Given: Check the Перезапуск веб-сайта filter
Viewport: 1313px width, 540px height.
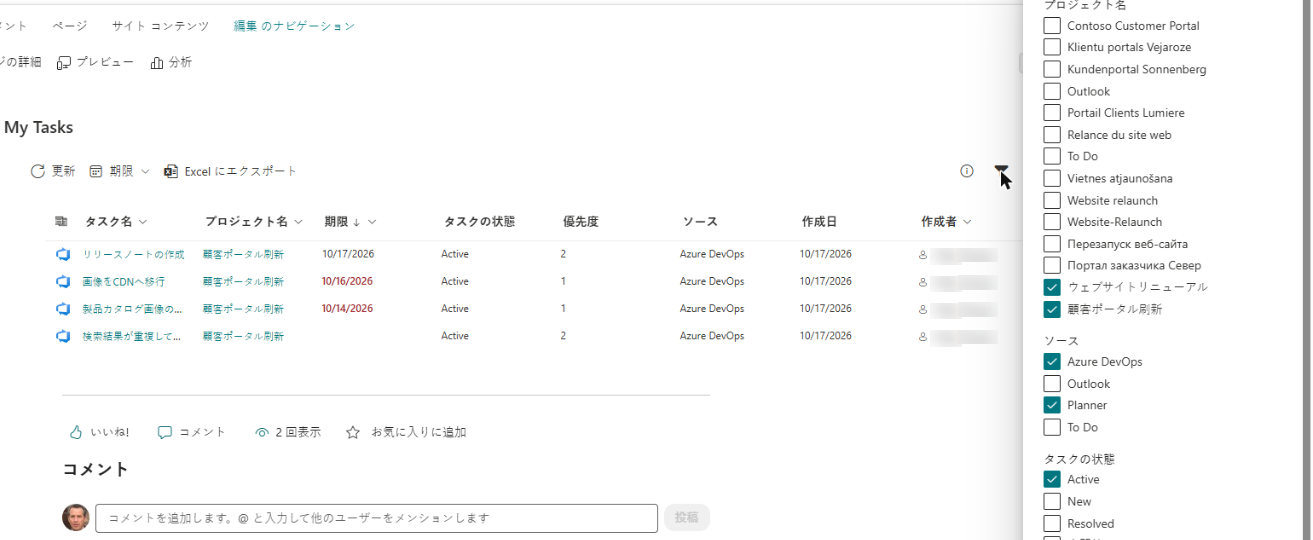Looking at the screenshot, I should [1052, 243].
